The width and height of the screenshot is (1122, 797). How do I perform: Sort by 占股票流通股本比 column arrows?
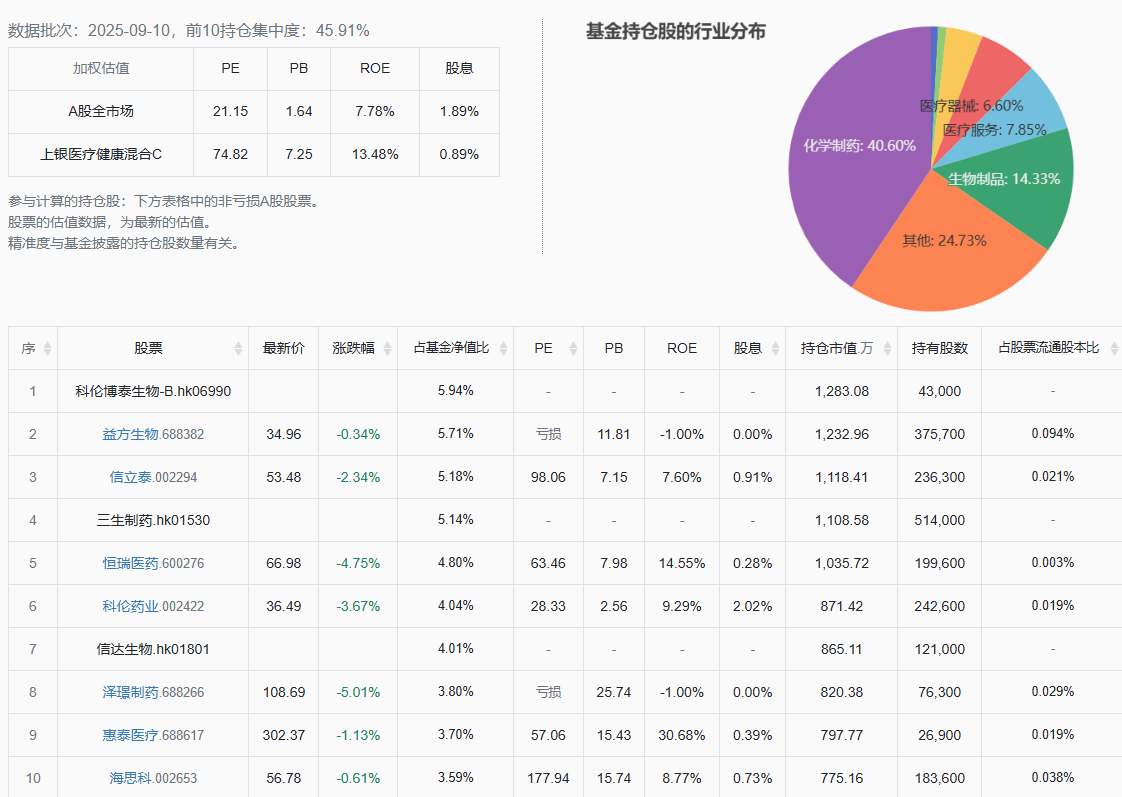coord(1114,348)
